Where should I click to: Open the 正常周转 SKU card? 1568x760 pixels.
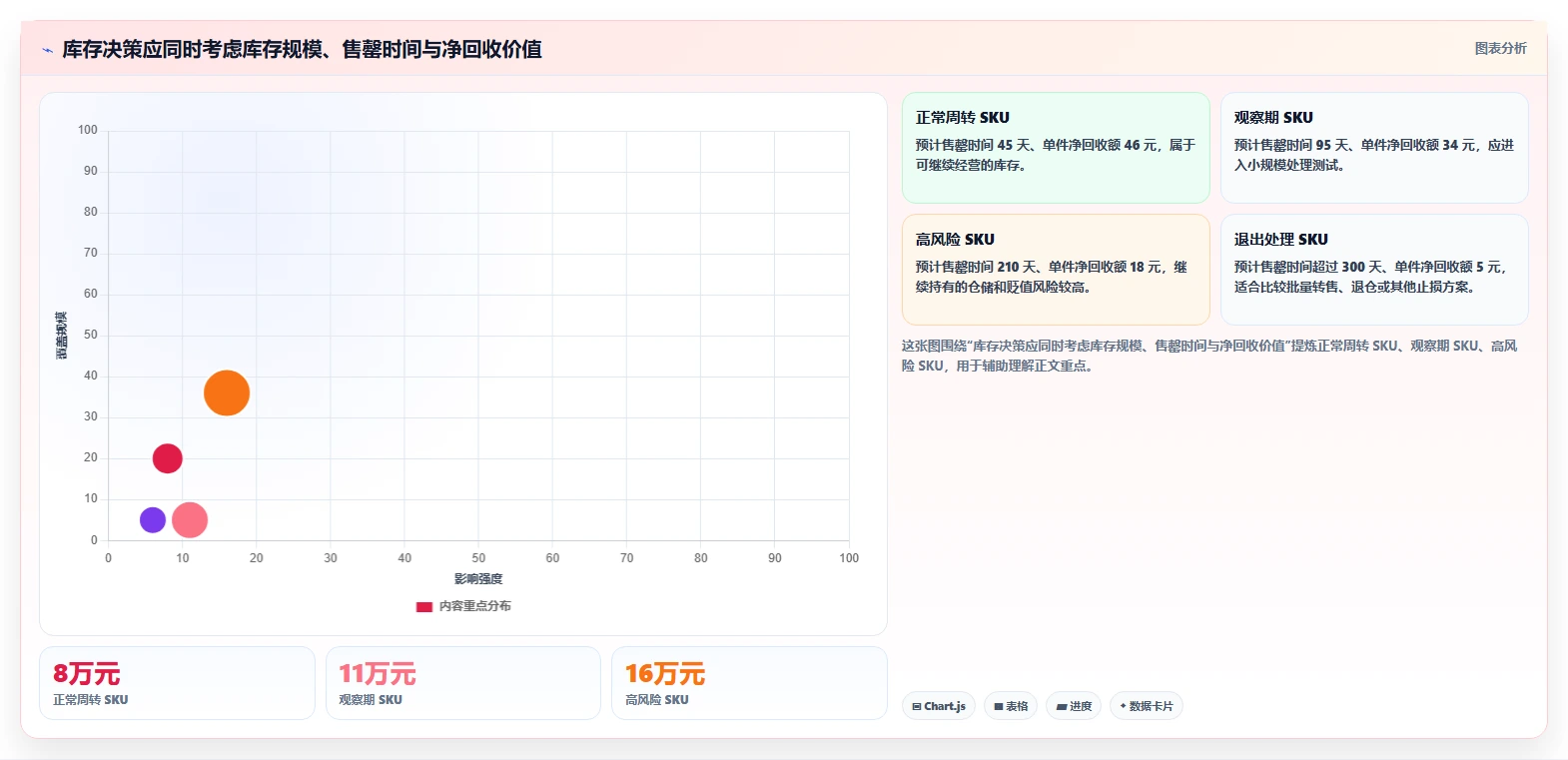click(1056, 148)
